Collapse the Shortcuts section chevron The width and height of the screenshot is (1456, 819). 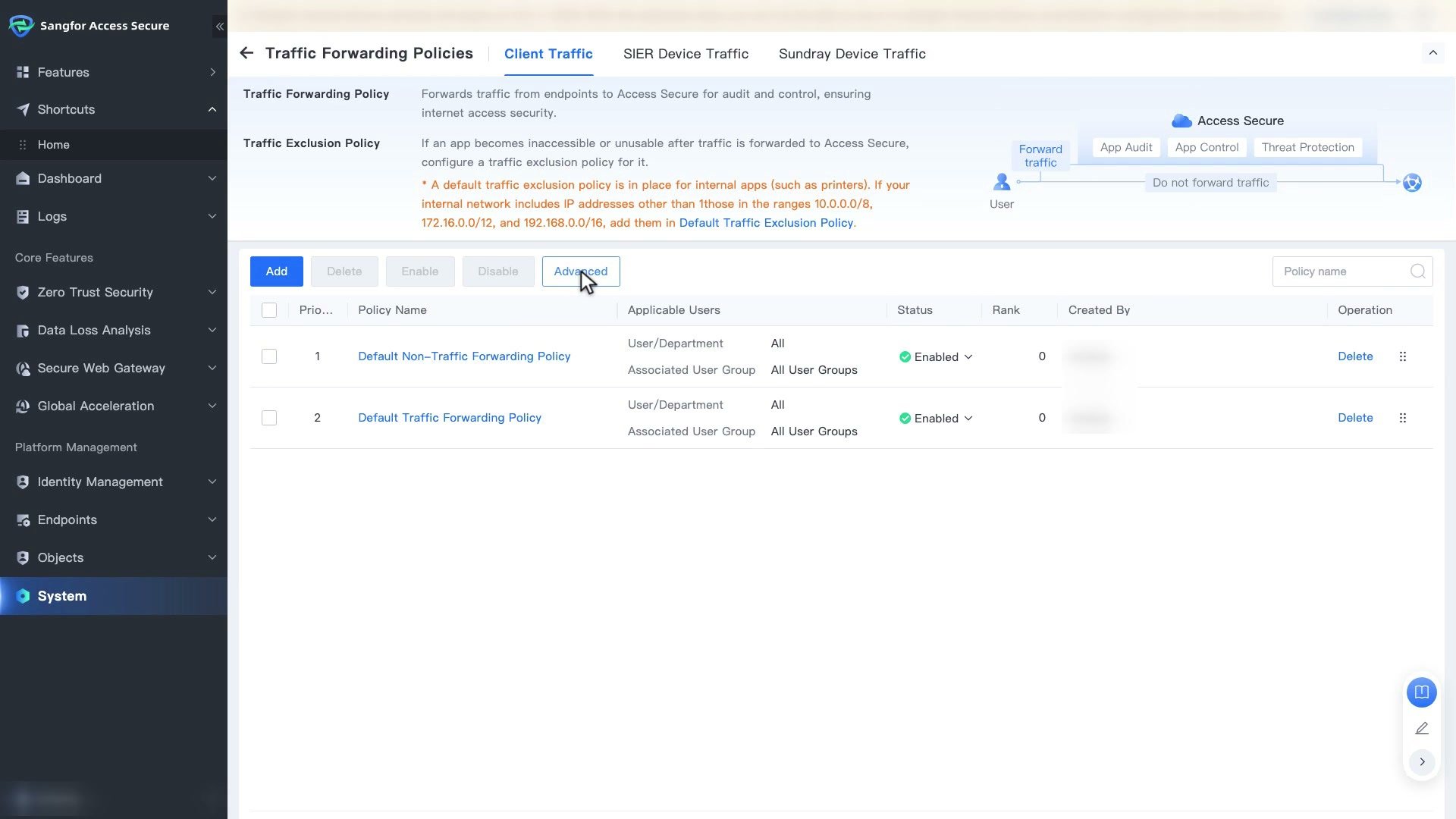point(212,109)
